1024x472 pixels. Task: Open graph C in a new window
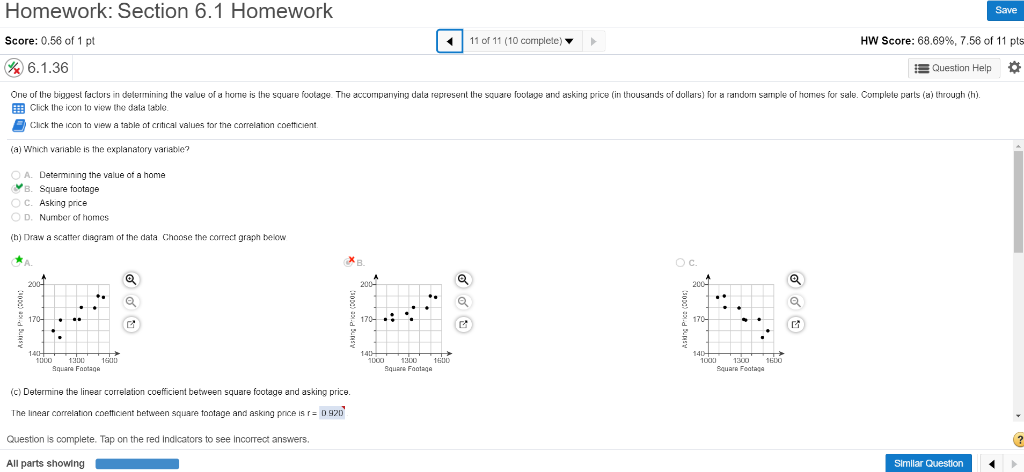click(x=795, y=324)
